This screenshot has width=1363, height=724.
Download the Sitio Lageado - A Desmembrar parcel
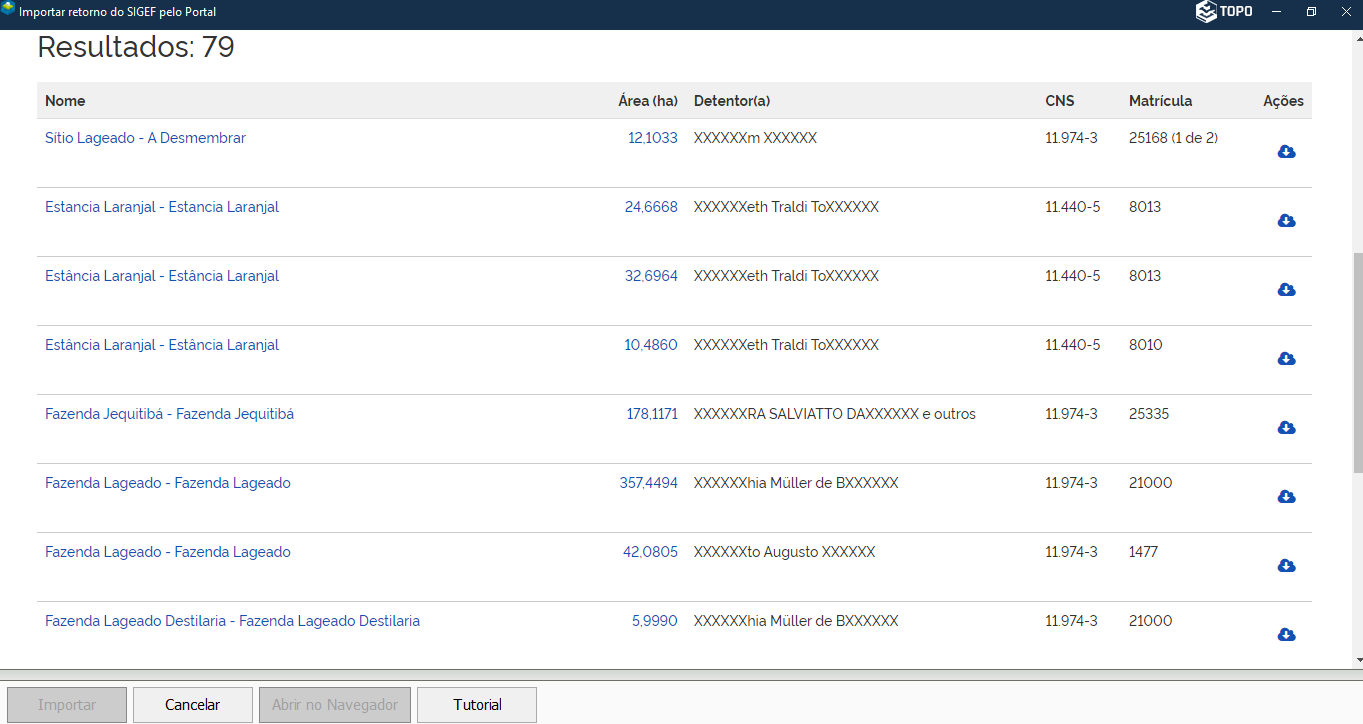point(1286,152)
